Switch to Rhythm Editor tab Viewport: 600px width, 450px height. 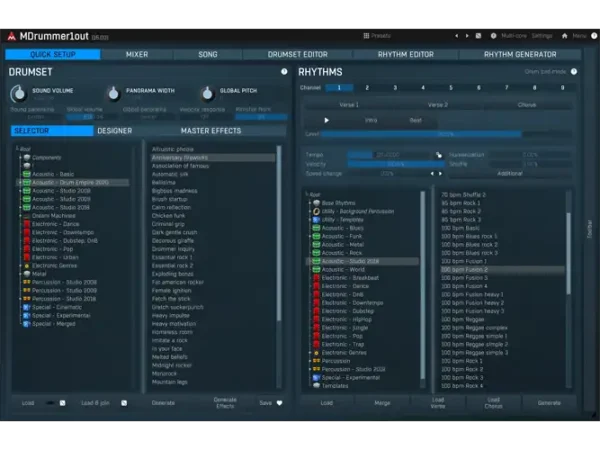point(406,54)
